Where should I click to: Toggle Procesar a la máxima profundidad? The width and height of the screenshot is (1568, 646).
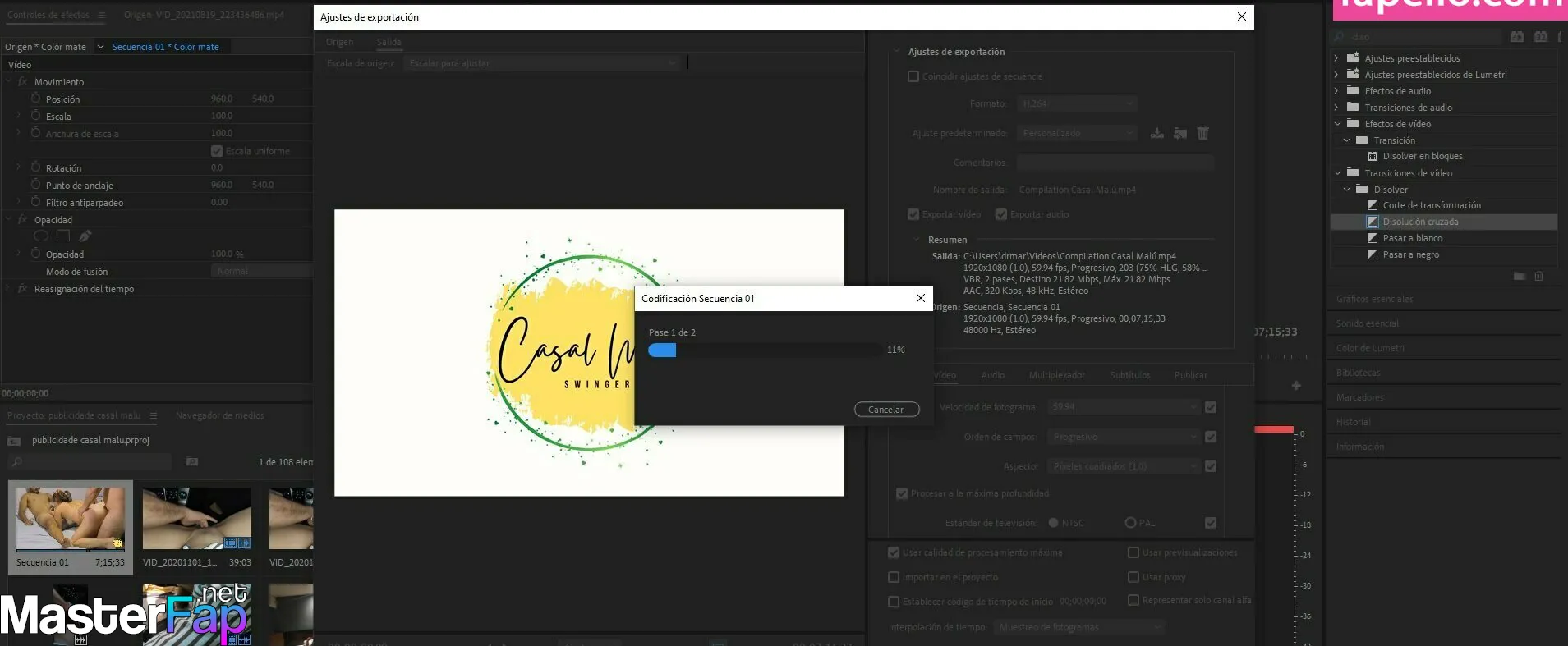click(902, 493)
